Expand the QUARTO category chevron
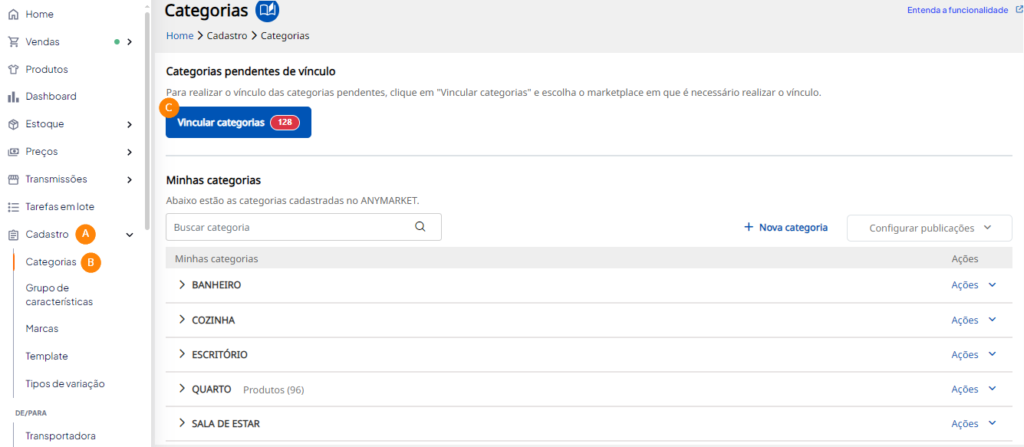The width and height of the screenshot is (1024, 447). click(182, 389)
